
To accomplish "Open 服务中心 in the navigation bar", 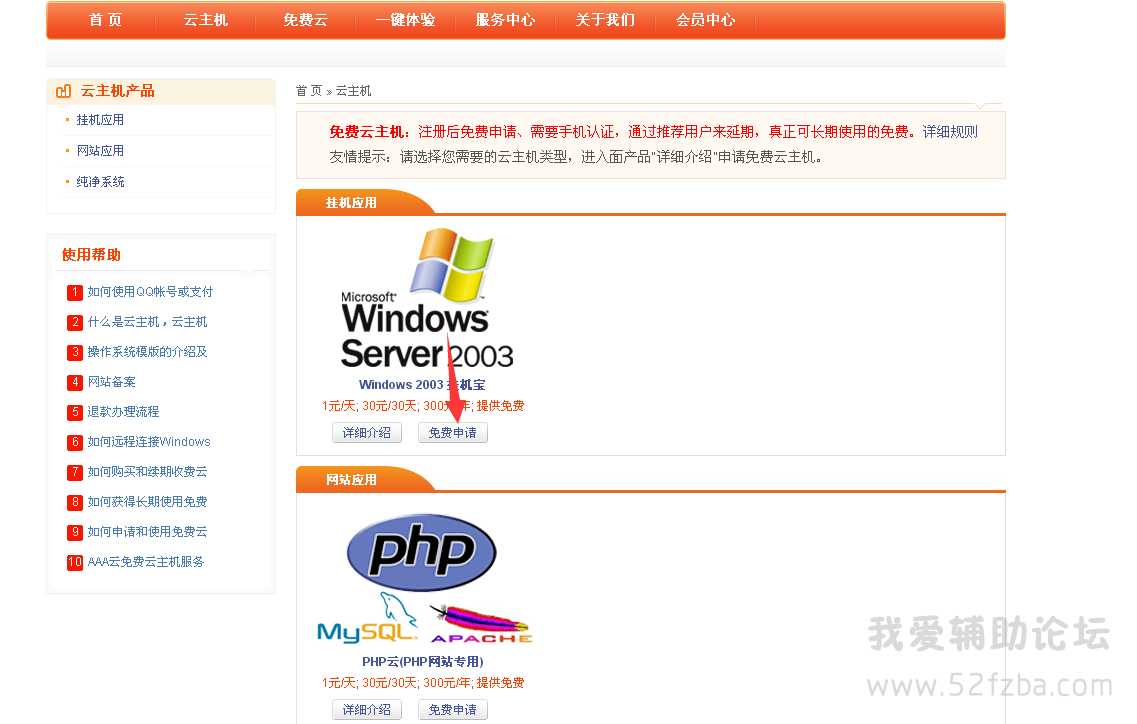I will click(505, 20).
